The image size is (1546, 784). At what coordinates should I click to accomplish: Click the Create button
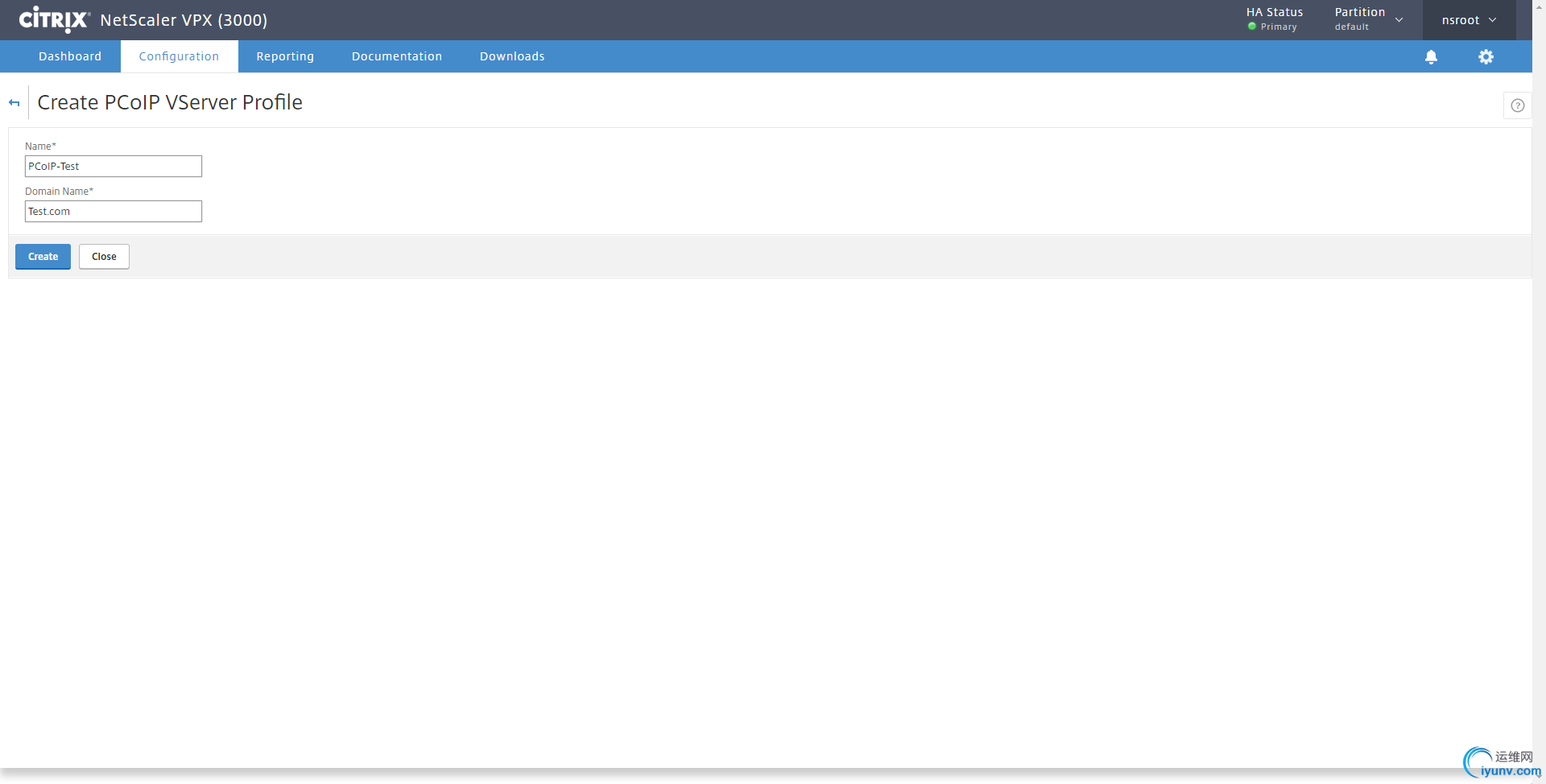(43, 257)
